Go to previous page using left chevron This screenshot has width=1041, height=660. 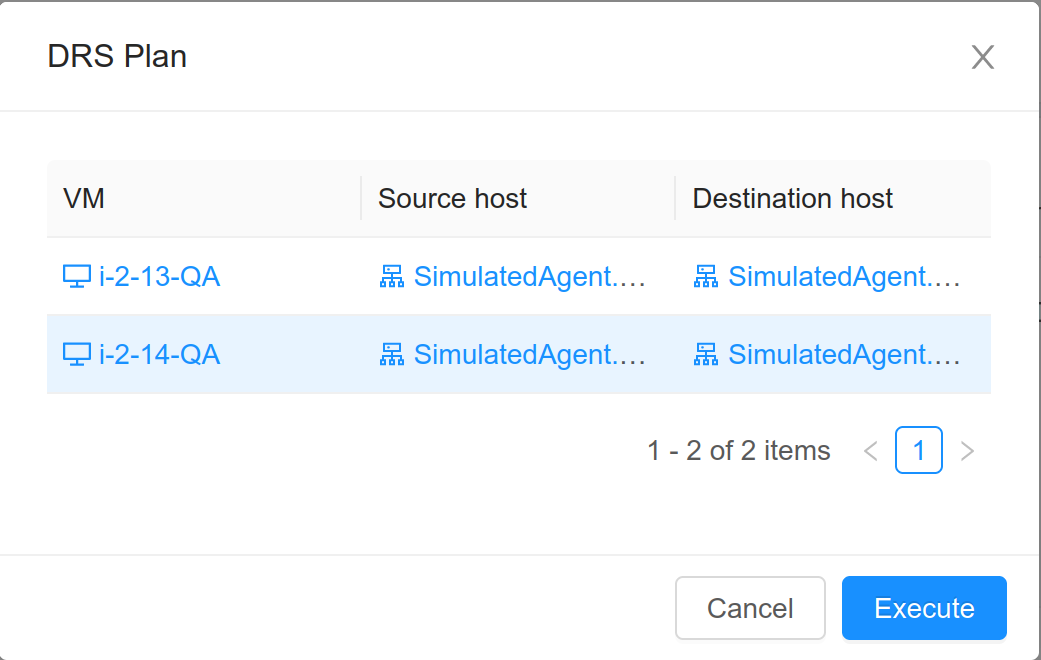pos(871,451)
